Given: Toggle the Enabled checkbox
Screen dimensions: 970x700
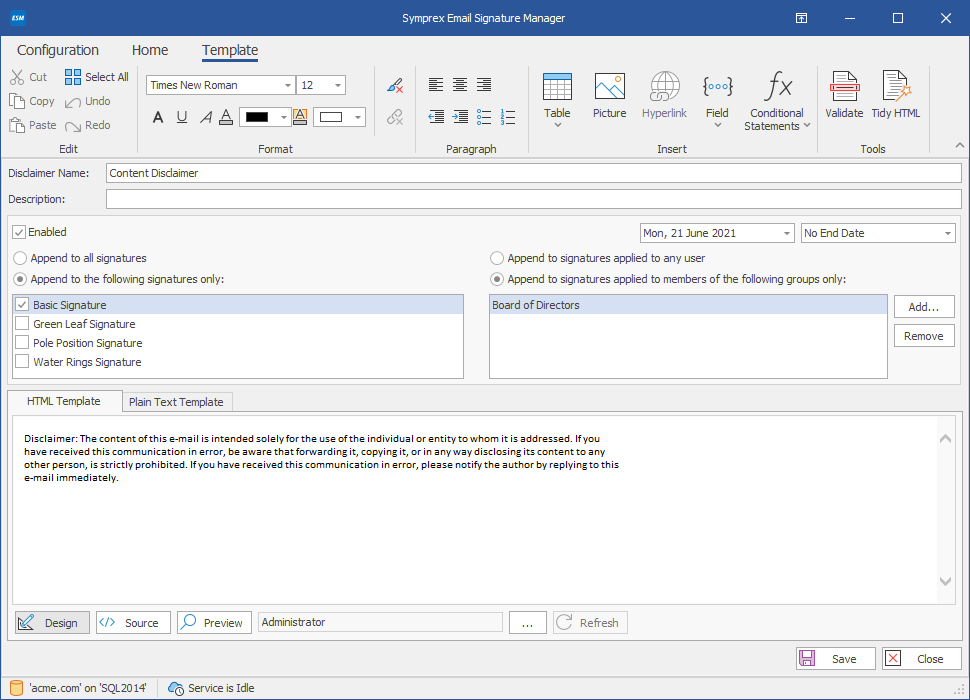Looking at the screenshot, I should [19, 233].
